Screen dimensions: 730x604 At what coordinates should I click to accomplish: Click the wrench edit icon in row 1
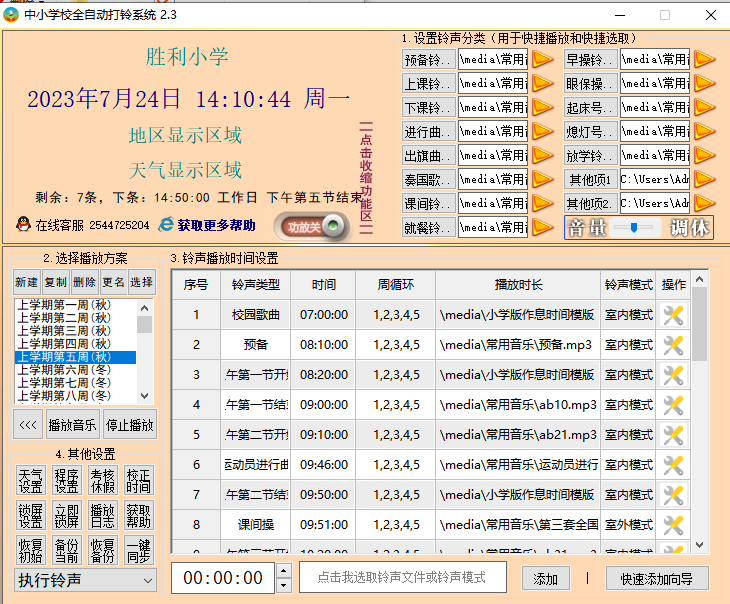click(673, 315)
